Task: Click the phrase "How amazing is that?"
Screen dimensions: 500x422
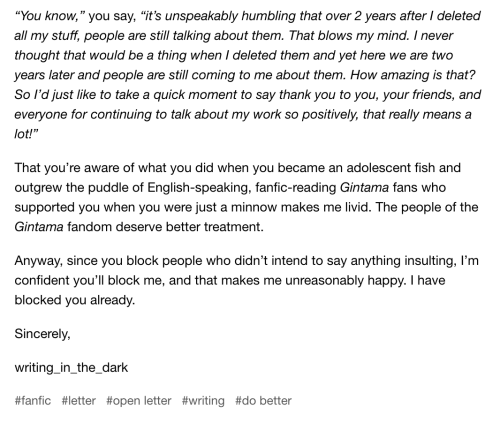Action: [x=412, y=75]
